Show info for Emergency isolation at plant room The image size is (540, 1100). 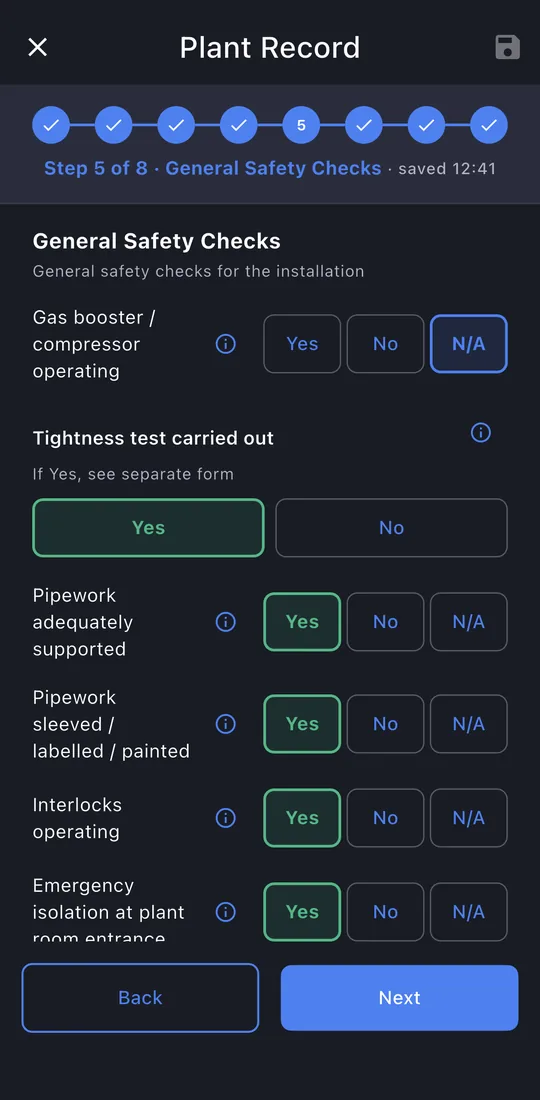point(225,912)
